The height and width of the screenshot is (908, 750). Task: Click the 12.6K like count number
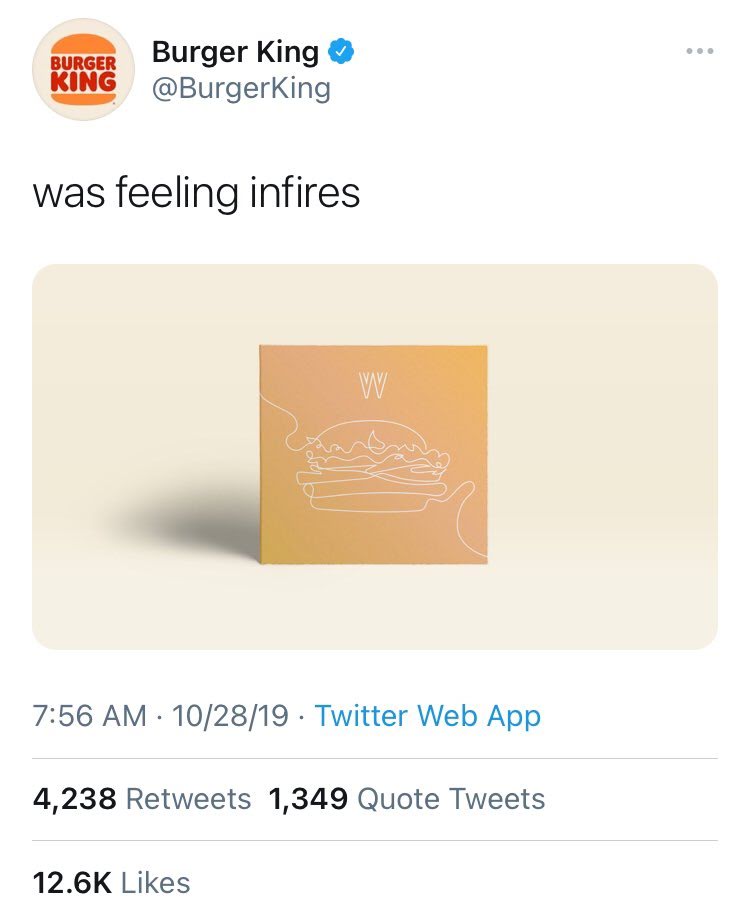click(x=72, y=882)
